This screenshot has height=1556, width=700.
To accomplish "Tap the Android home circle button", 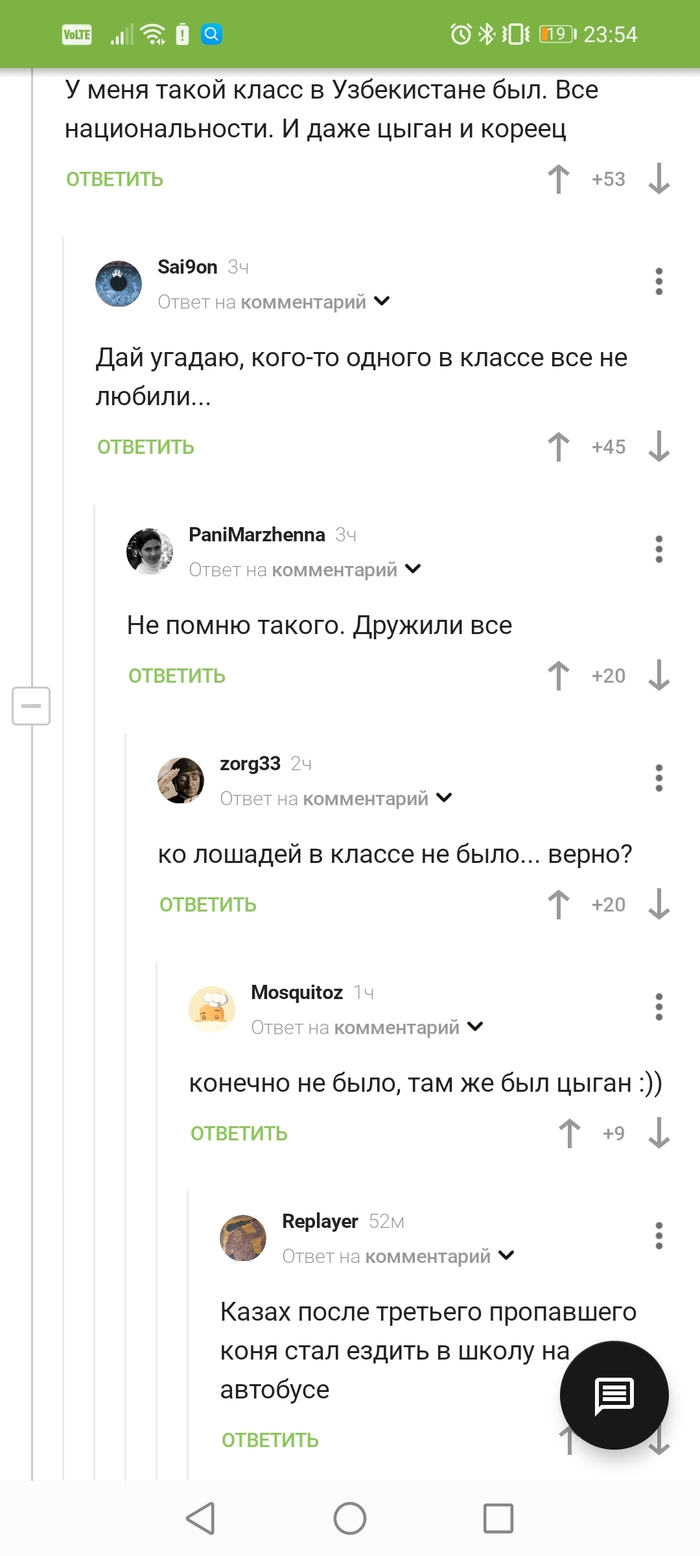I will pos(349,1517).
